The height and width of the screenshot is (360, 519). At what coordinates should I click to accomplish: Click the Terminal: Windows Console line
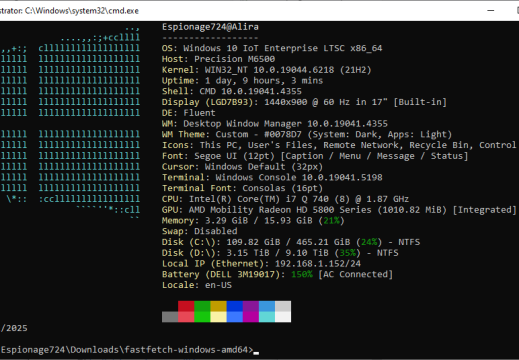click(x=272, y=177)
